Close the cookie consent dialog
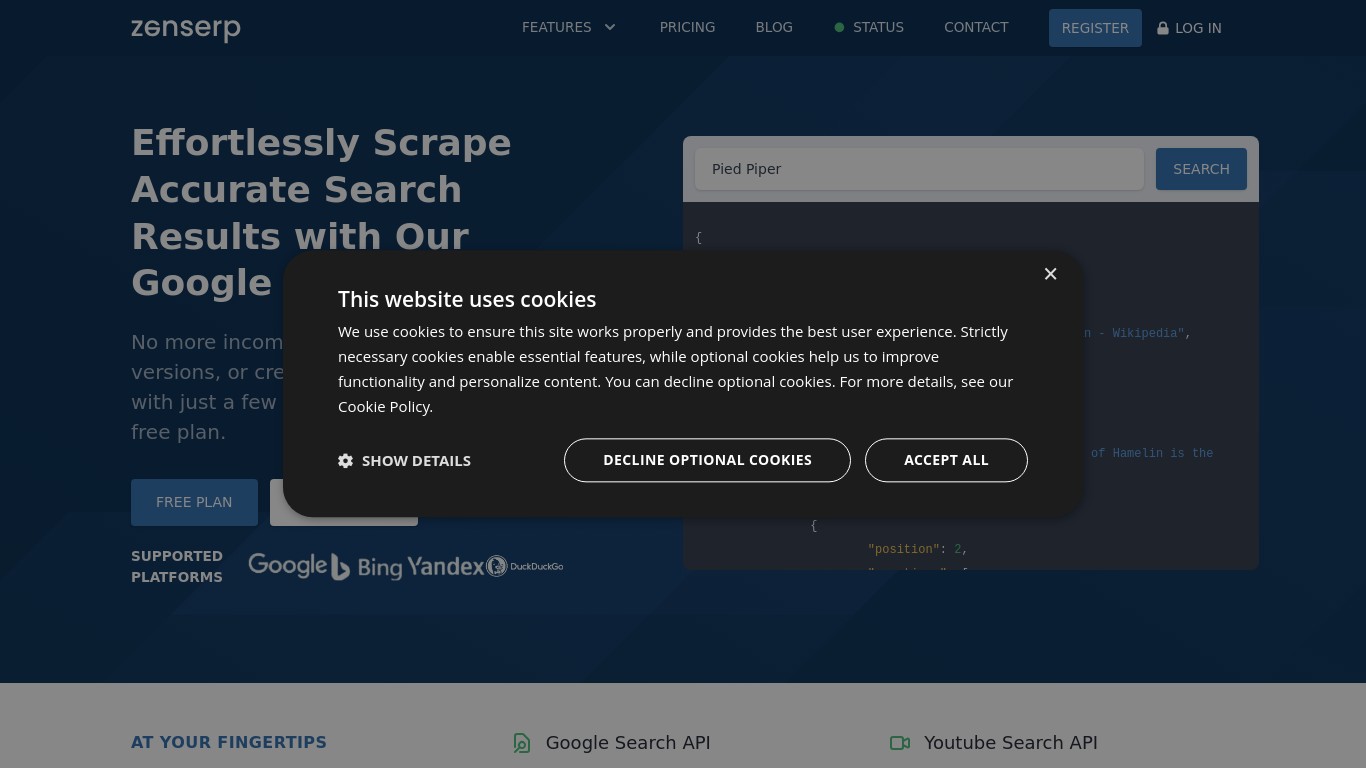 (1050, 274)
